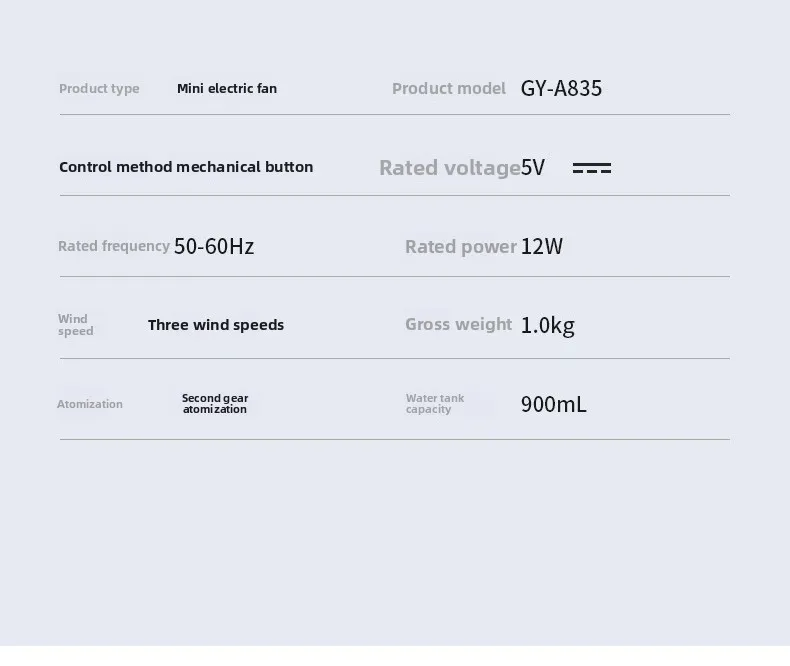Select the model number GY-A835
Screen dimensions: 790x666
[561, 89]
